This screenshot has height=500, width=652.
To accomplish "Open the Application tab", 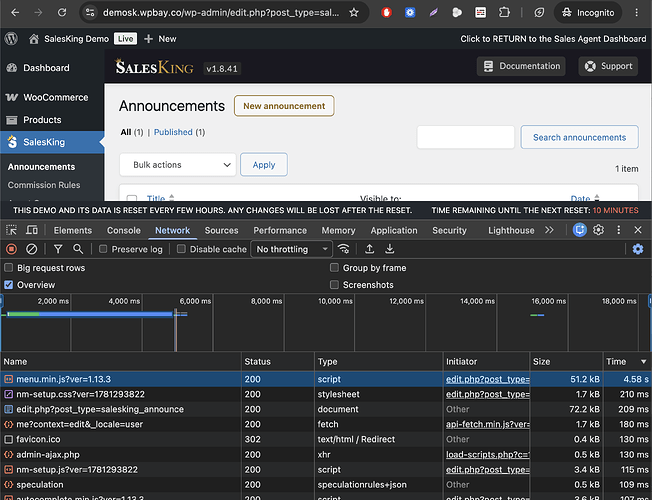I will (x=394, y=230).
